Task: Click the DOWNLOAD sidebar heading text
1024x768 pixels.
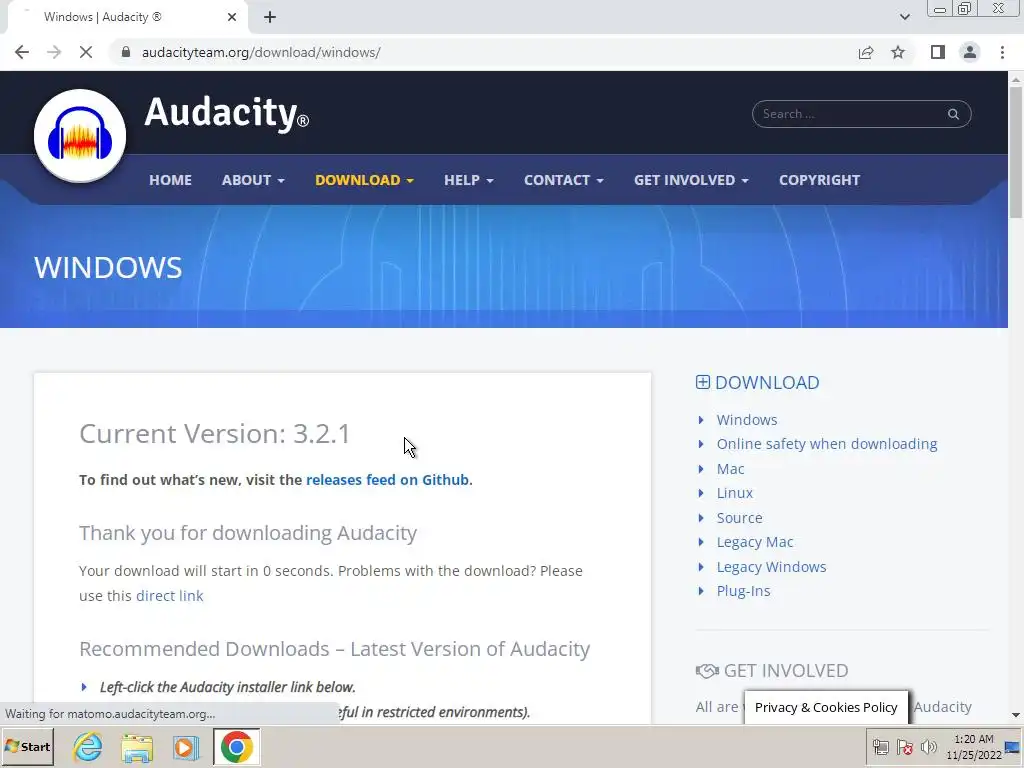Action: (x=767, y=383)
